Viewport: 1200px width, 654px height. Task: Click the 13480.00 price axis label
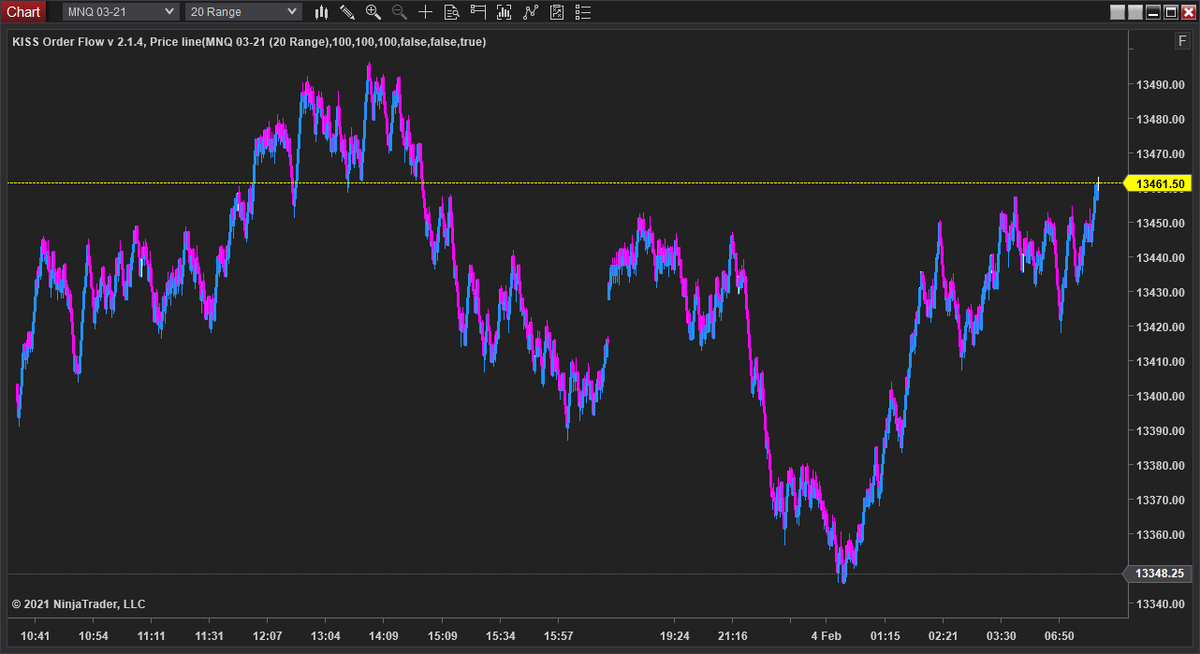pyautogui.click(x=1160, y=120)
